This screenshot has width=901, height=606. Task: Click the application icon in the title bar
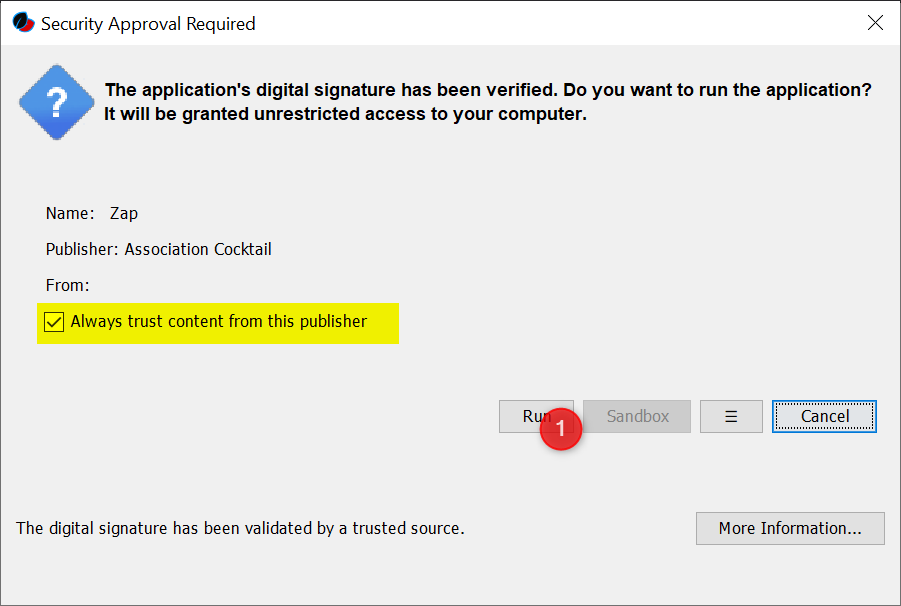click(22, 22)
